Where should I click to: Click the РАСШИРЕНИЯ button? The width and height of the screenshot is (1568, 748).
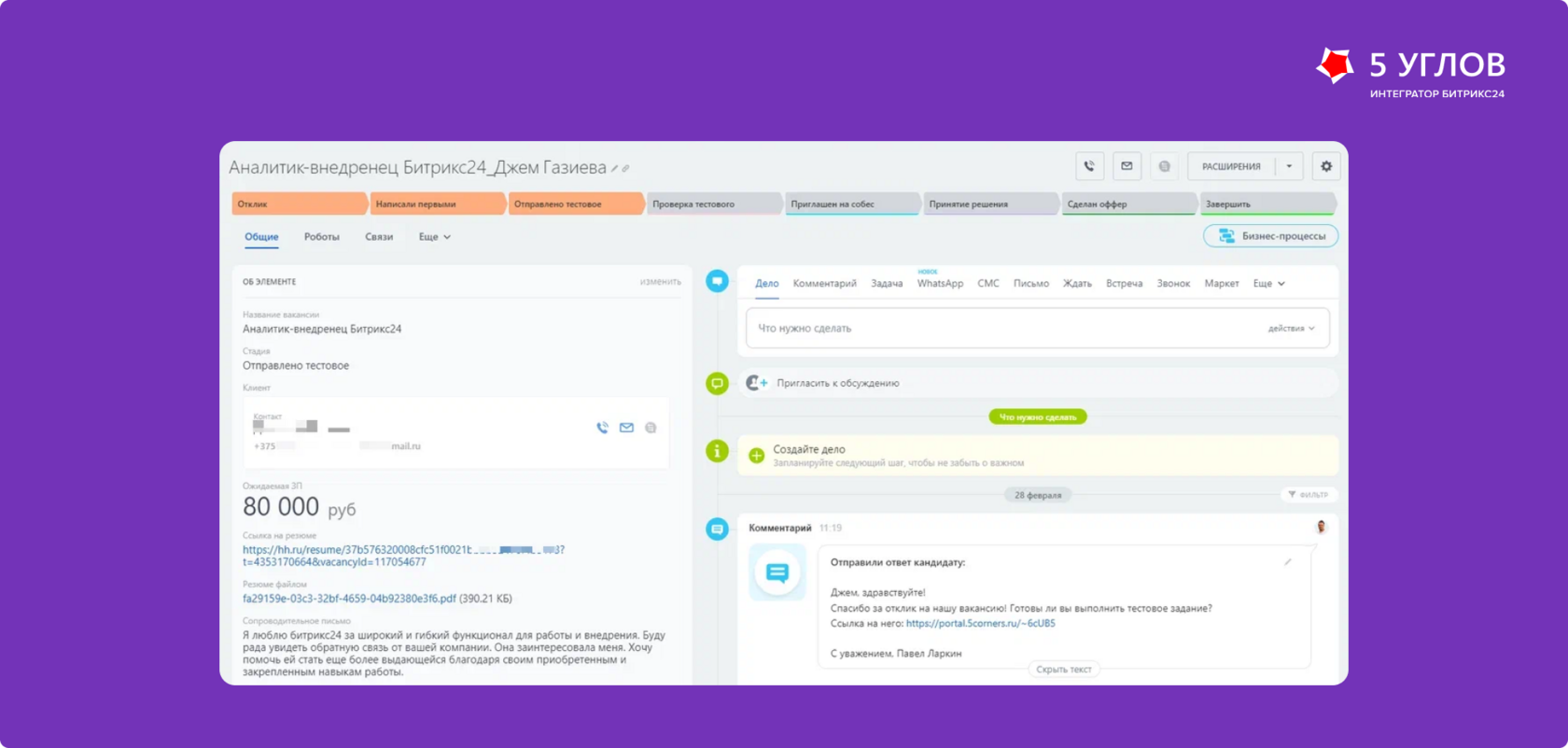click(x=1231, y=166)
